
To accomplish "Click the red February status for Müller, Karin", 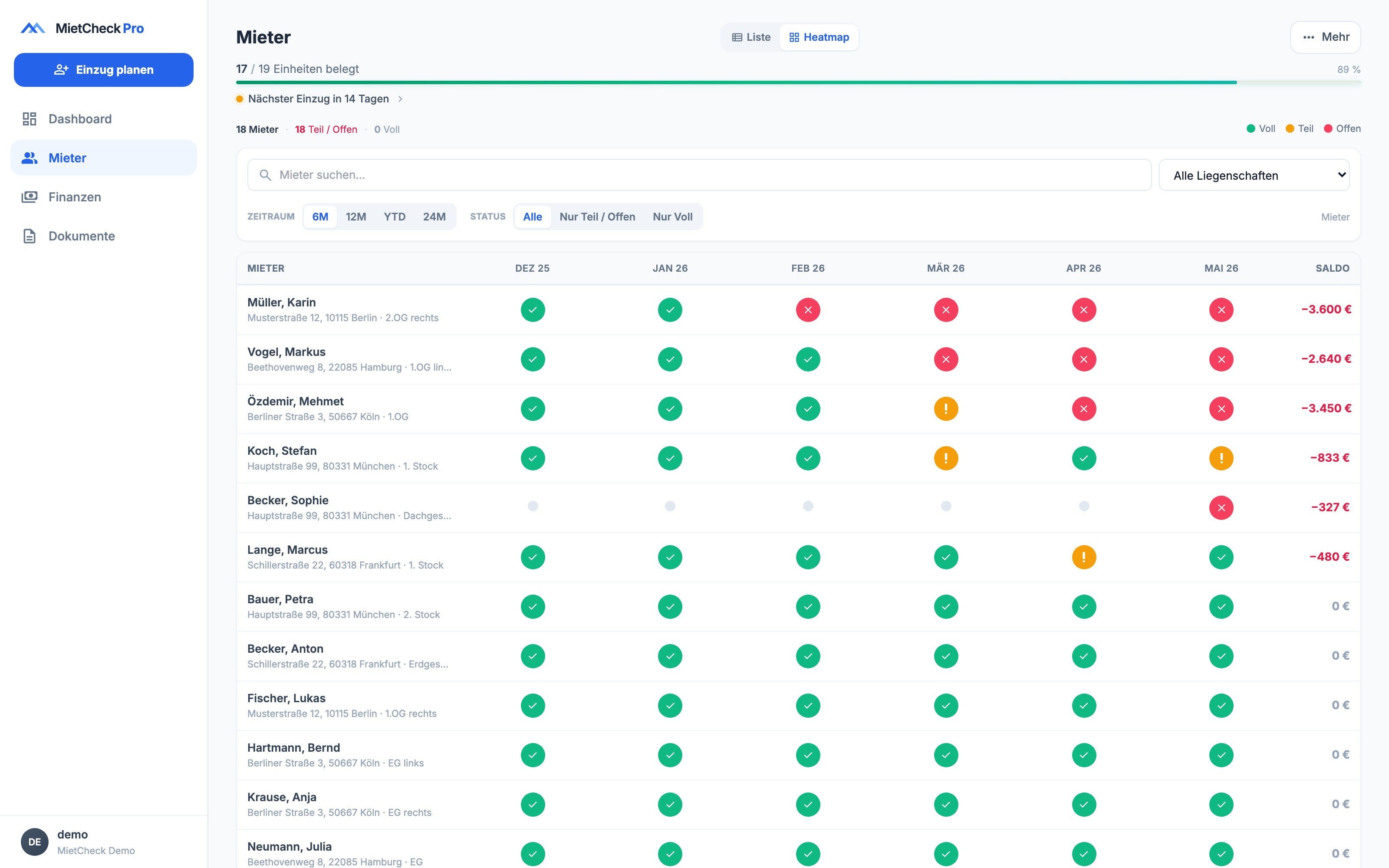I will coord(807,310).
